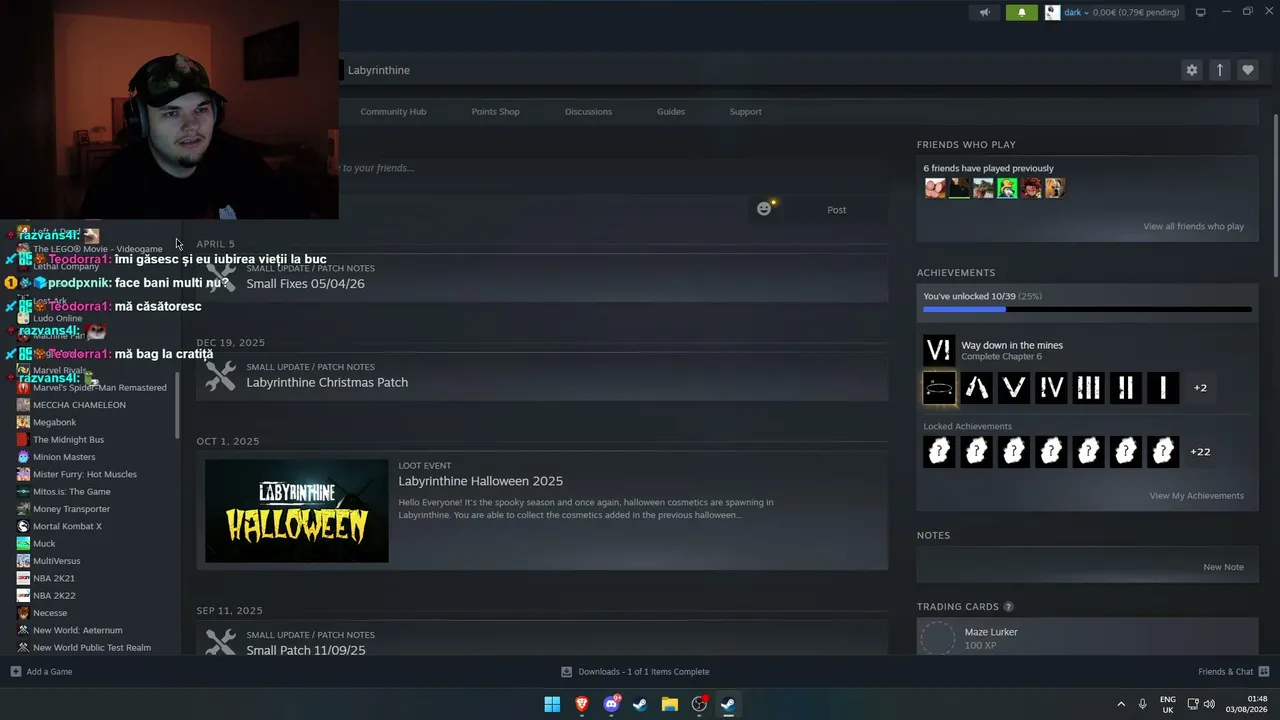Screen dimensions: 1280x720
Task: Select the V numeral achievement icon
Action: click(1014, 388)
